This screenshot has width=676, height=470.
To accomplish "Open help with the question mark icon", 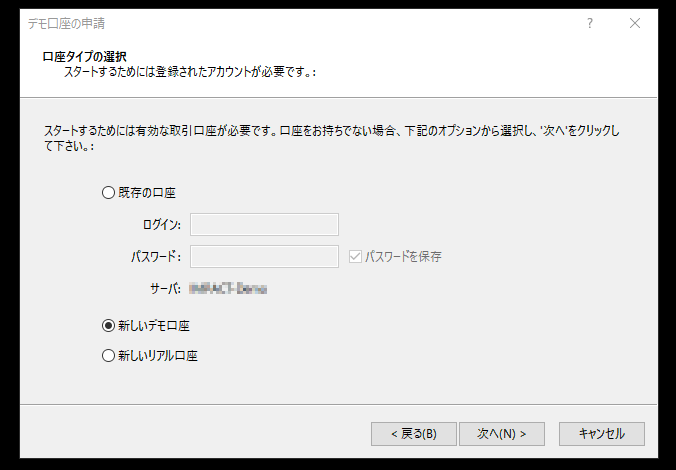I will coord(590,23).
